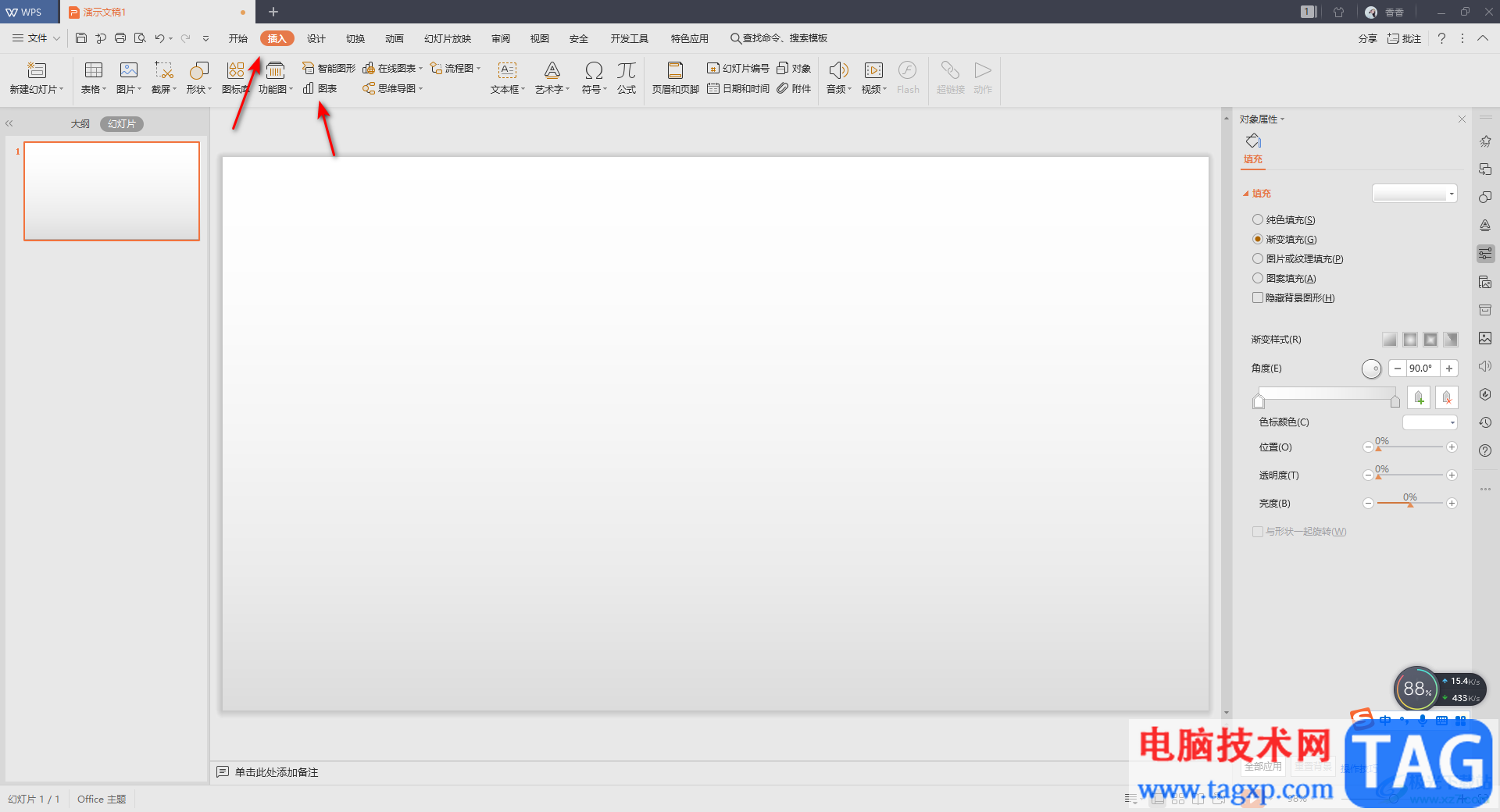Screen dimensions: 1500x812
Task: Open the WordArt (艺术字) gallery
Action: pyautogui.click(x=552, y=78)
